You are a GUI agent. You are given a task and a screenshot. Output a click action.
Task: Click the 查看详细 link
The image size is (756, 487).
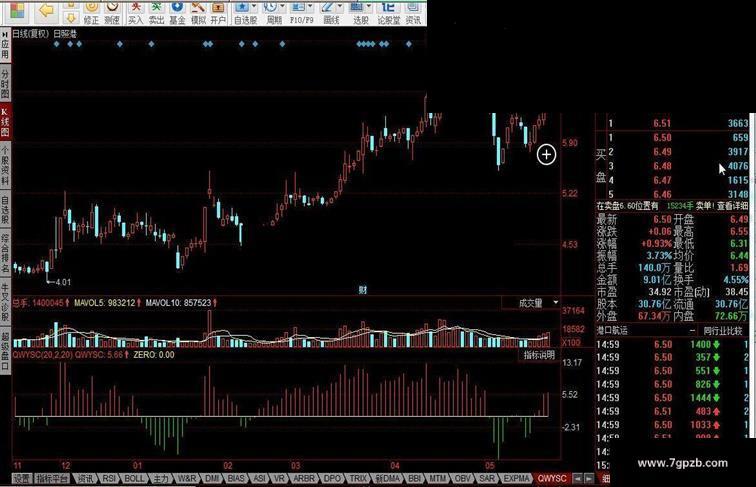732,206
